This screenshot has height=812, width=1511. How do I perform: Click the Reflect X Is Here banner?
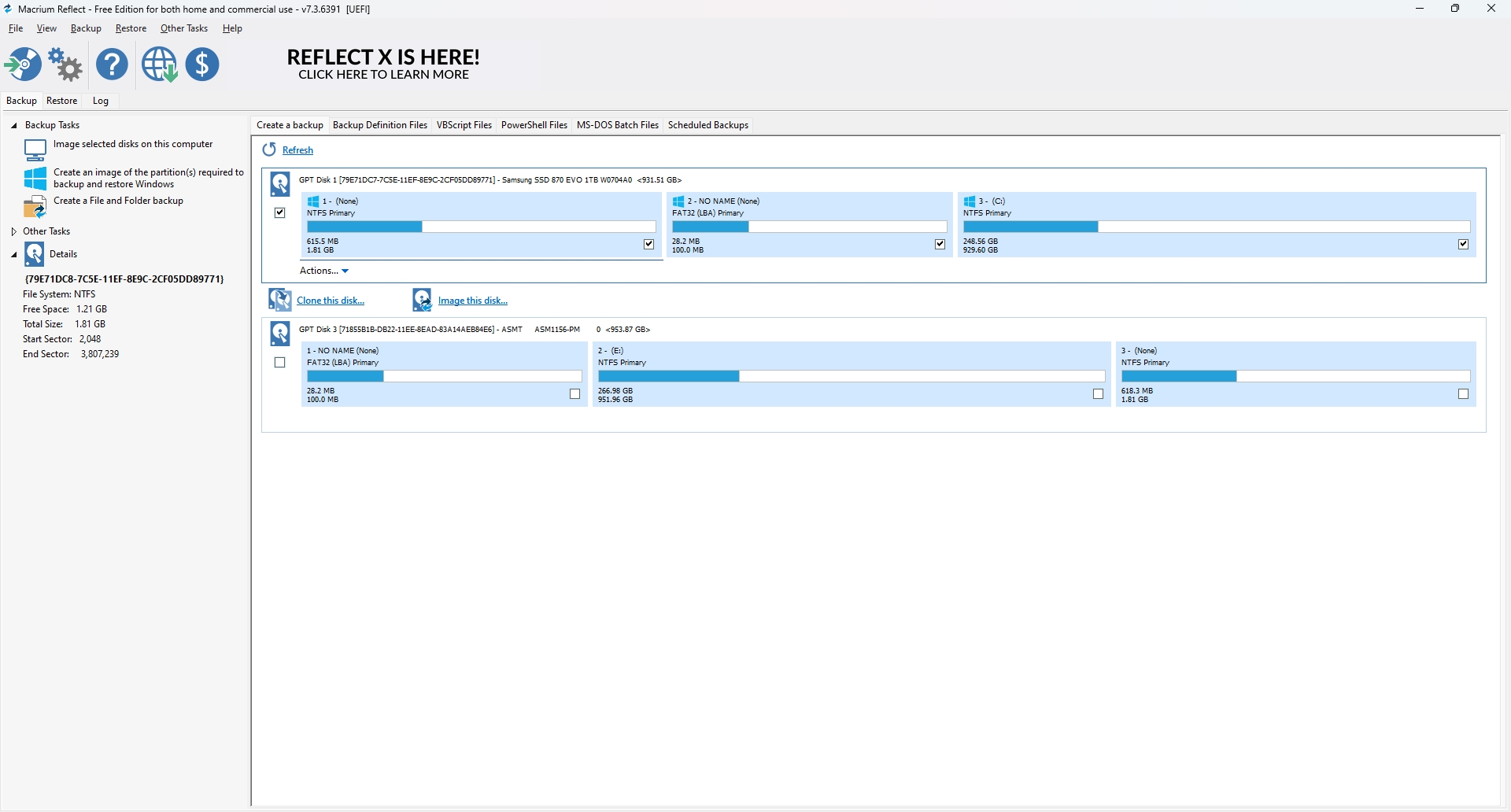(x=383, y=65)
